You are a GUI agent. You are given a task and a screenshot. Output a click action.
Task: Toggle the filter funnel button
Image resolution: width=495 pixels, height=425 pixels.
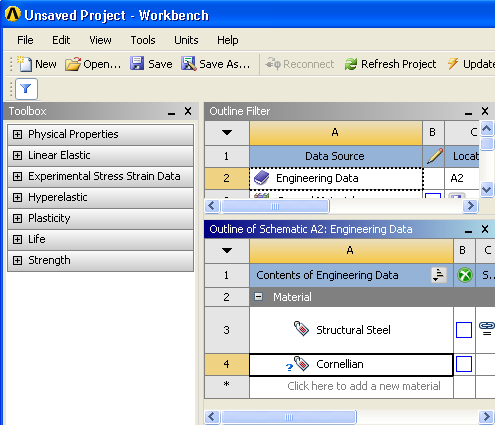tap(26, 89)
